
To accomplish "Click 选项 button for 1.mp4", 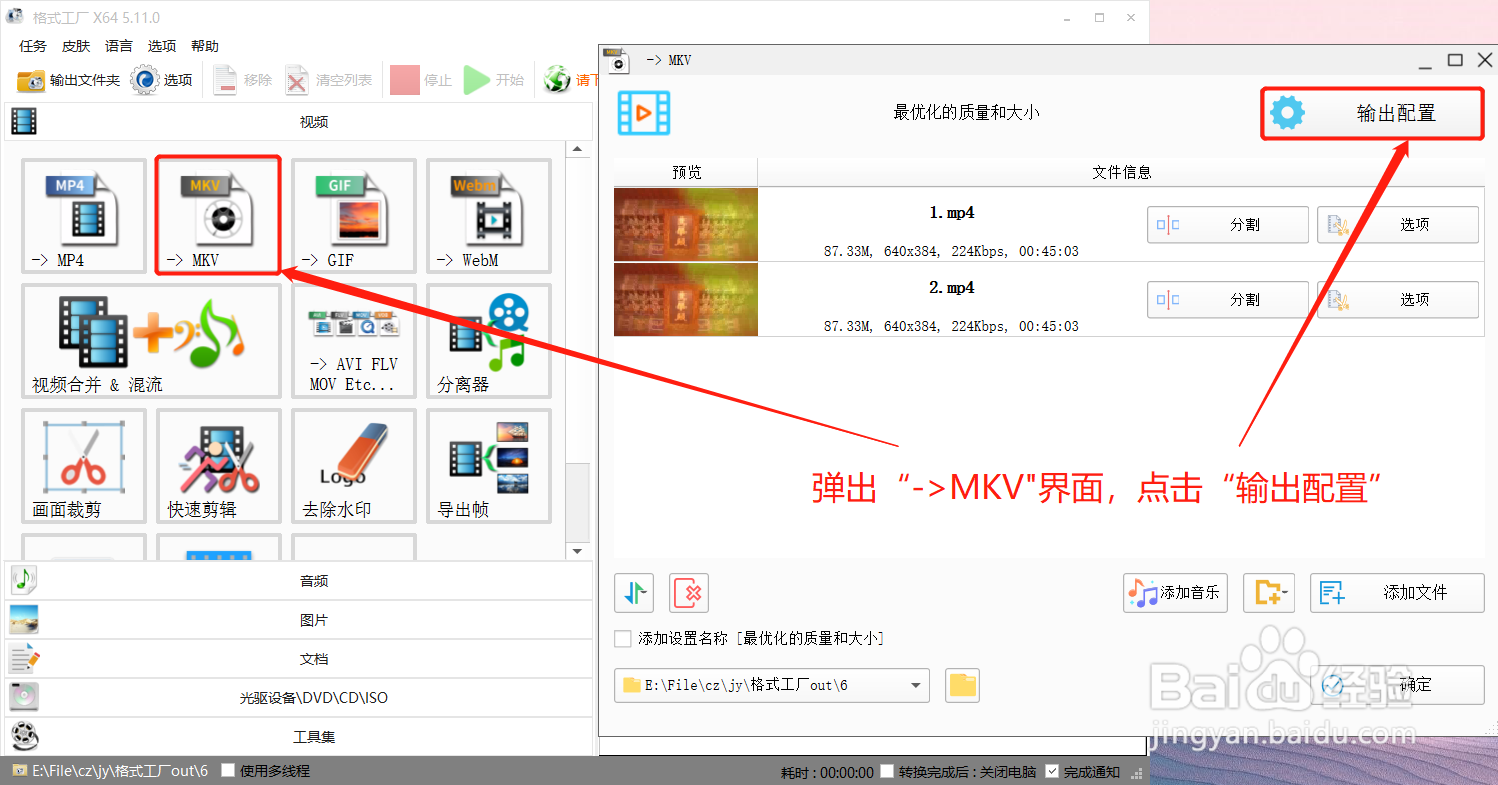I will click(1398, 225).
